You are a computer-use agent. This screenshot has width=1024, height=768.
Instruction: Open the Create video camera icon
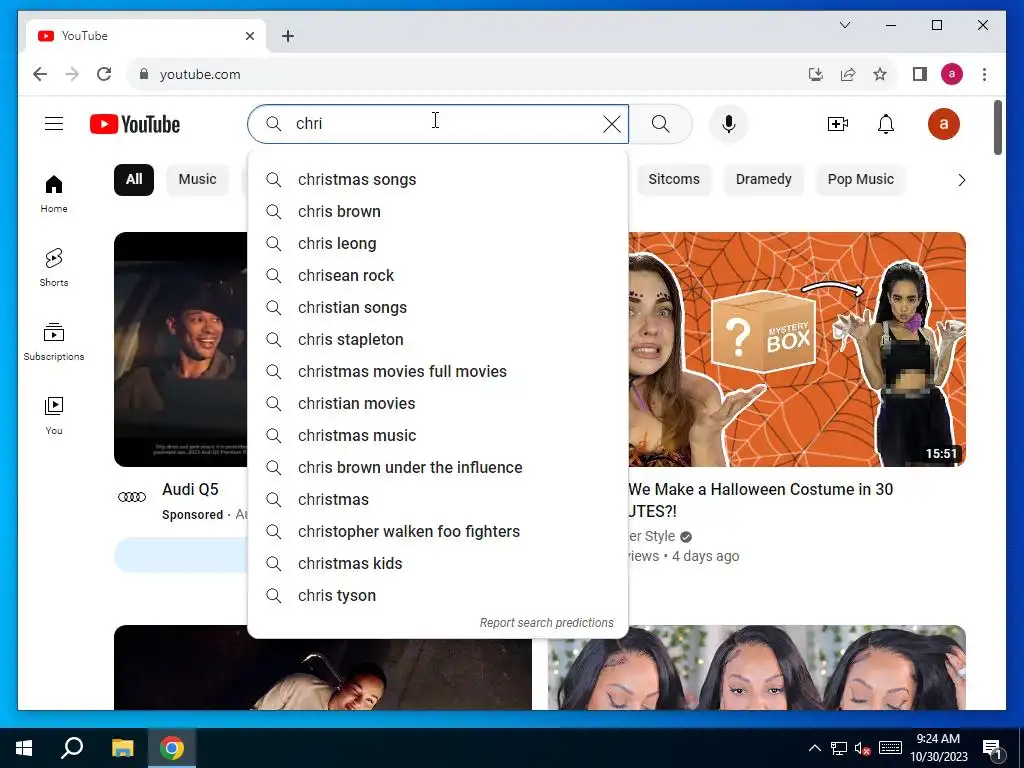click(837, 124)
